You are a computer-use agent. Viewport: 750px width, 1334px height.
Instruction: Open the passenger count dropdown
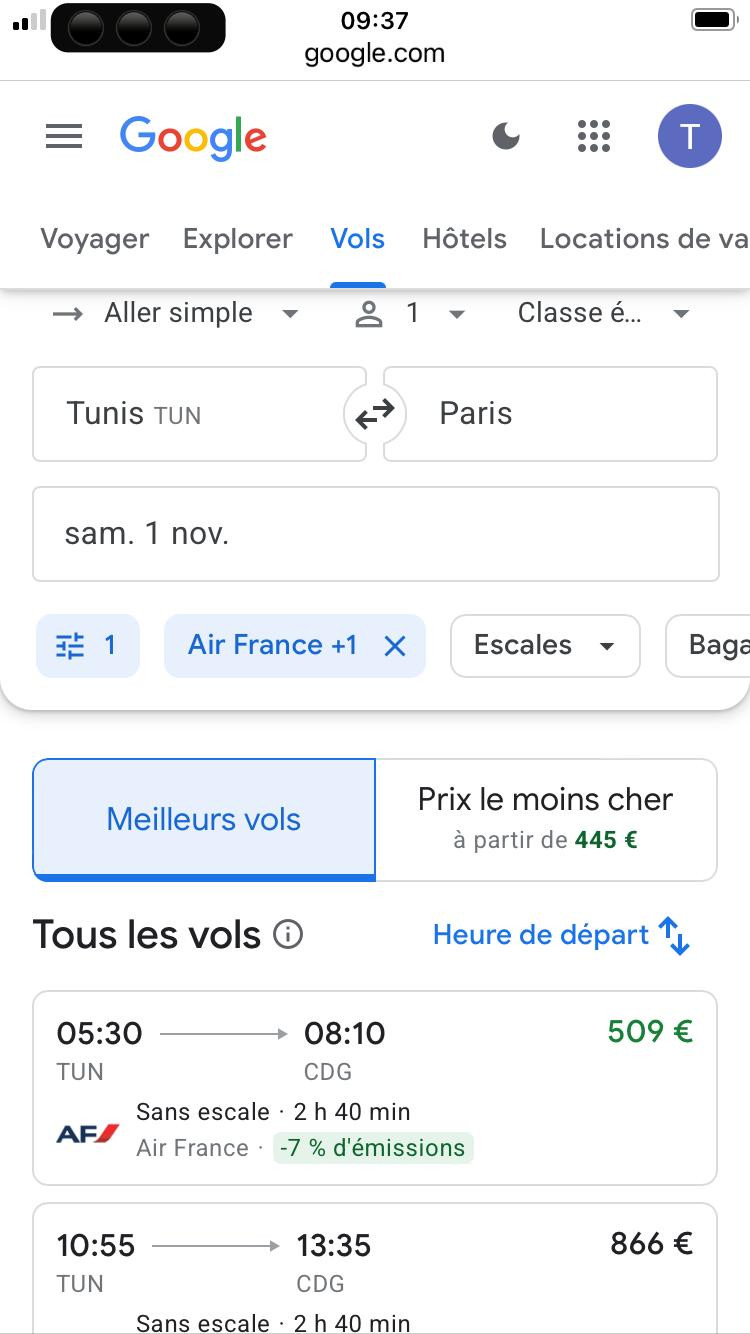411,314
